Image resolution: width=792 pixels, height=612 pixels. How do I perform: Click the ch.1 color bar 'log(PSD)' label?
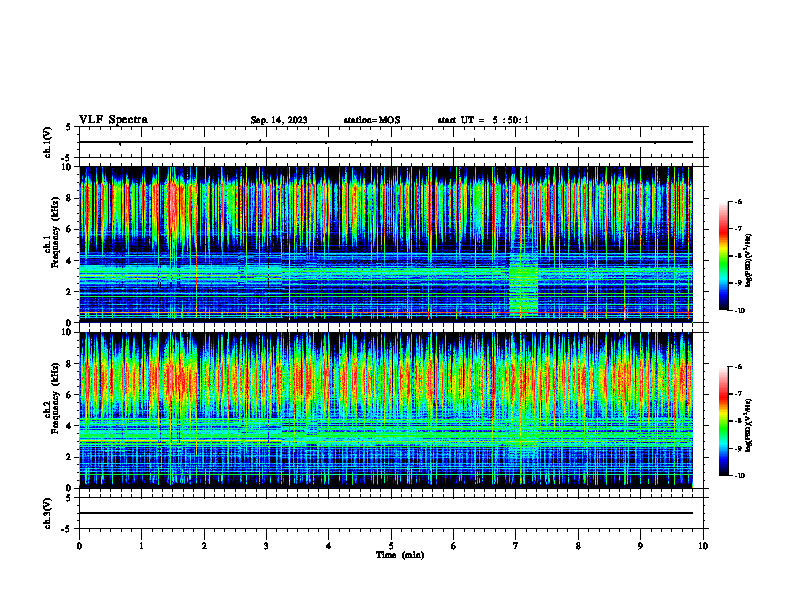[x=749, y=260]
